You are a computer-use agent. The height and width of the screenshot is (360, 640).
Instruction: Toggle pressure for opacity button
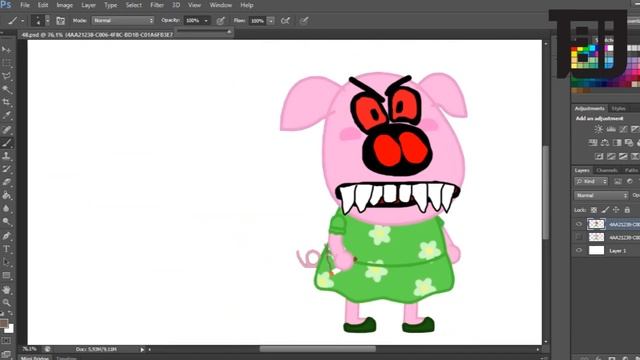220,20
